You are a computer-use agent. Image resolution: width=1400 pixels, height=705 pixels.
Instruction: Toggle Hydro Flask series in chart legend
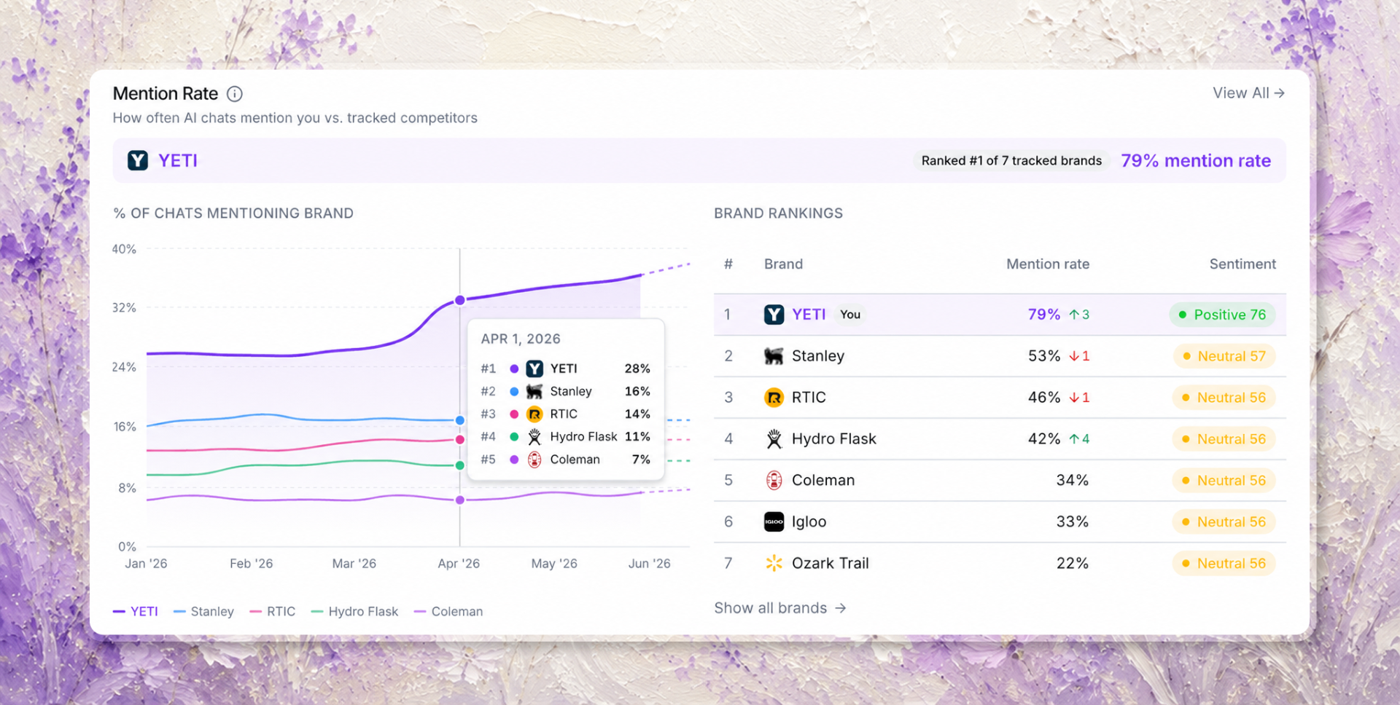click(355, 611)
